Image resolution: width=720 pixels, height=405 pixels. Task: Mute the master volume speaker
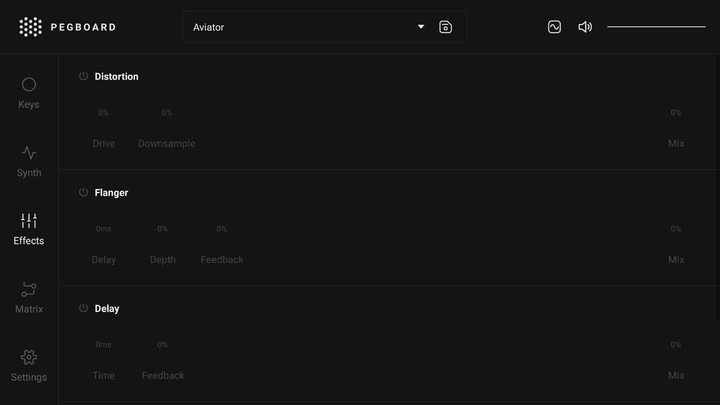point(585,27)
